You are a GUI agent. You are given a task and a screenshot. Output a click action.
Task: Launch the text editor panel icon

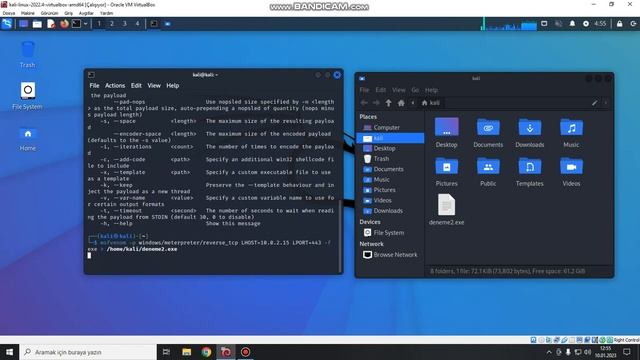coord(51,24)
